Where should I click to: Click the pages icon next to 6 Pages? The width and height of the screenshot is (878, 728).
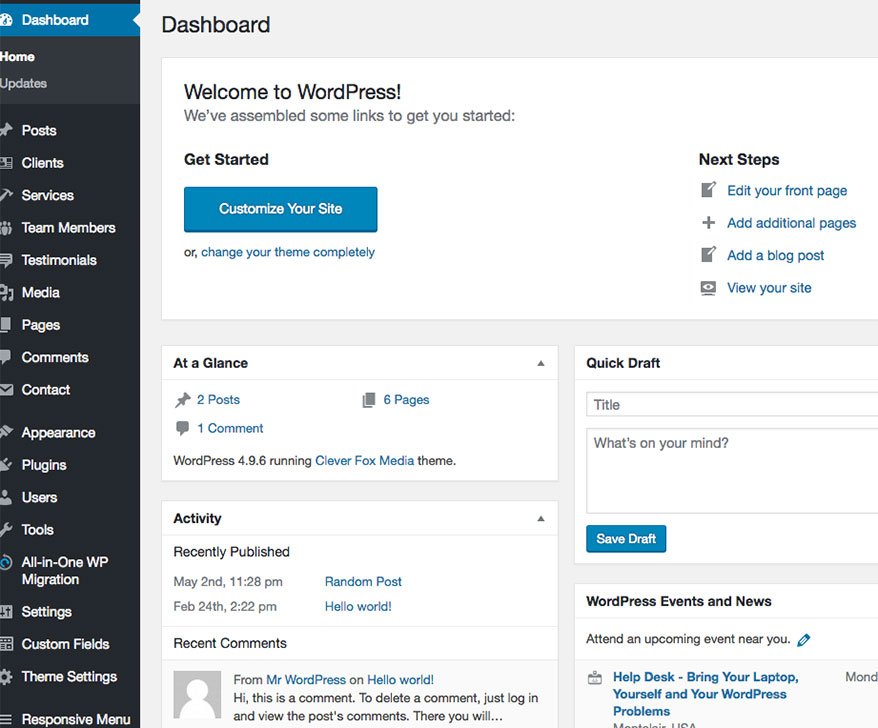[368, 400]
